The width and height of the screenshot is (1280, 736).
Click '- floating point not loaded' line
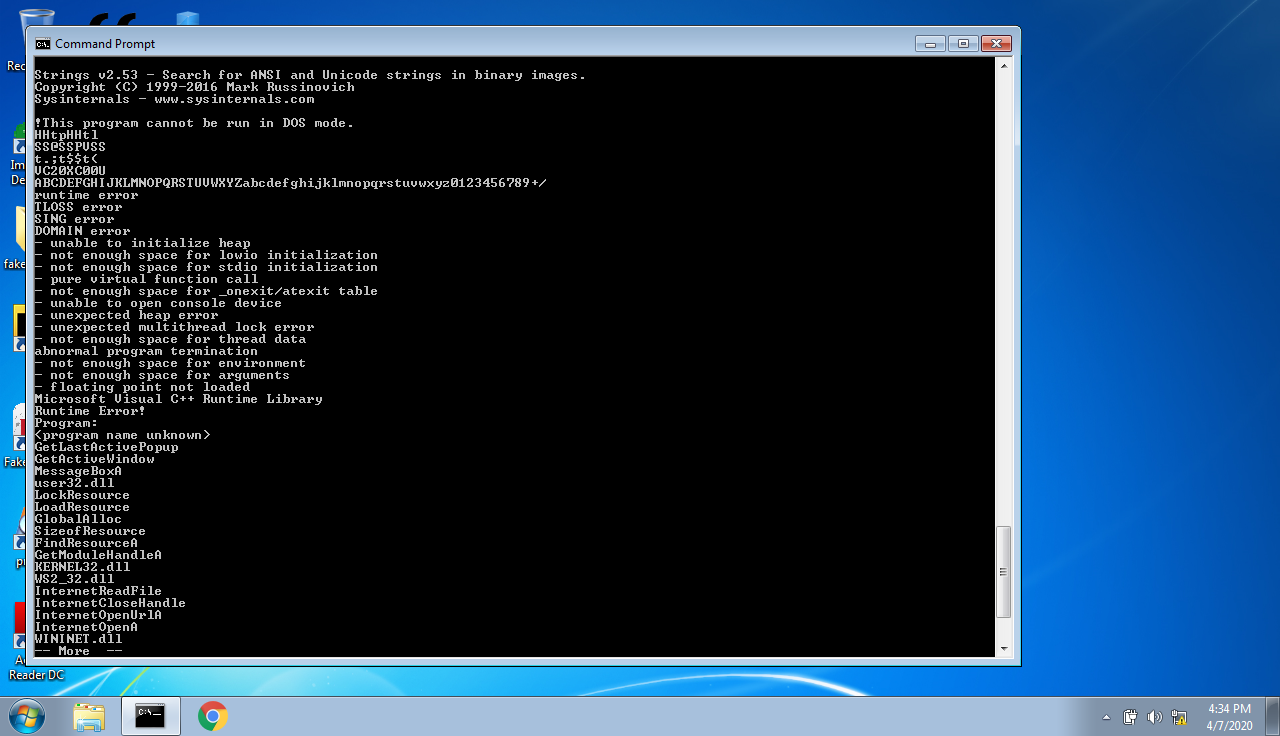coord(142,387)
